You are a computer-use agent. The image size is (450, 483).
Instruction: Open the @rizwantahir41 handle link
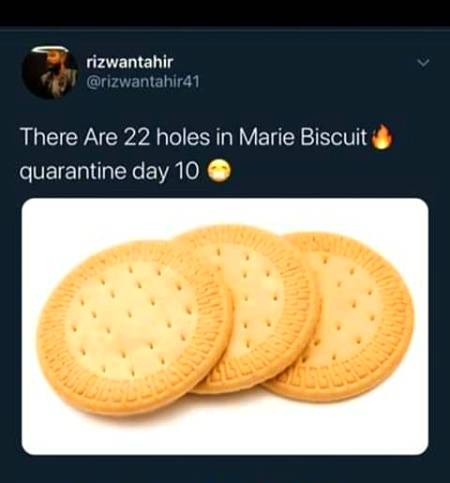pyautogui.click(x=143, y=81)
